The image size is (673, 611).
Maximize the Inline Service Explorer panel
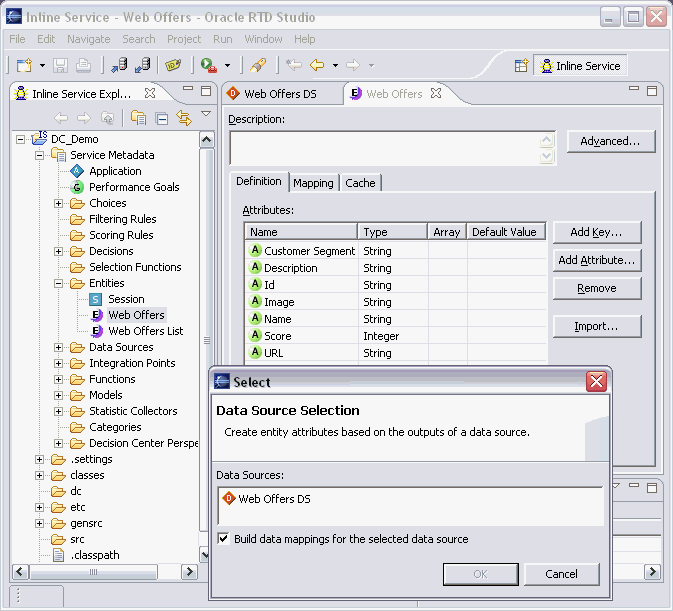[206, 91]
